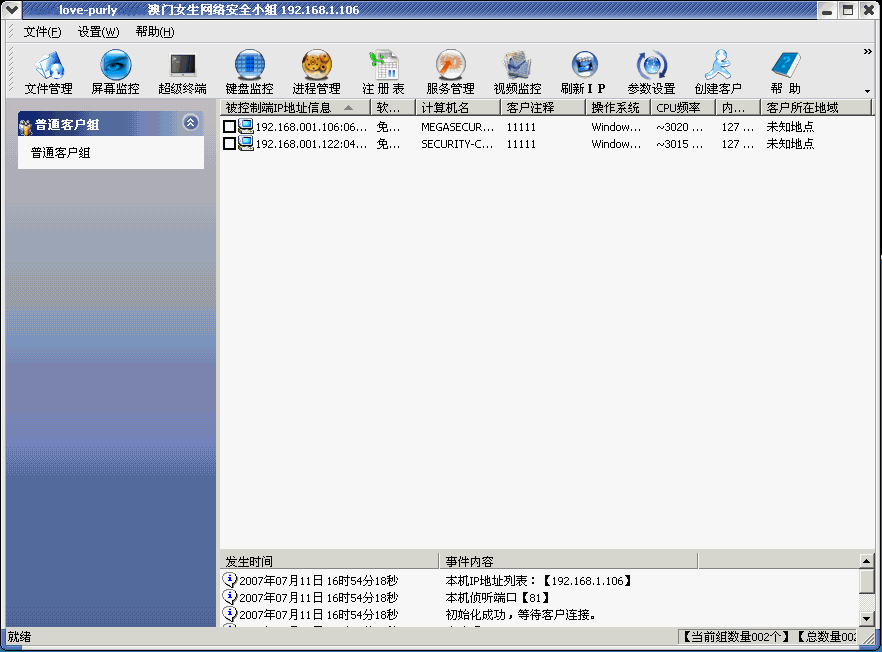Launch 屏幕监控 screen monitoring
882x652 pixels.
click(114, 70)
